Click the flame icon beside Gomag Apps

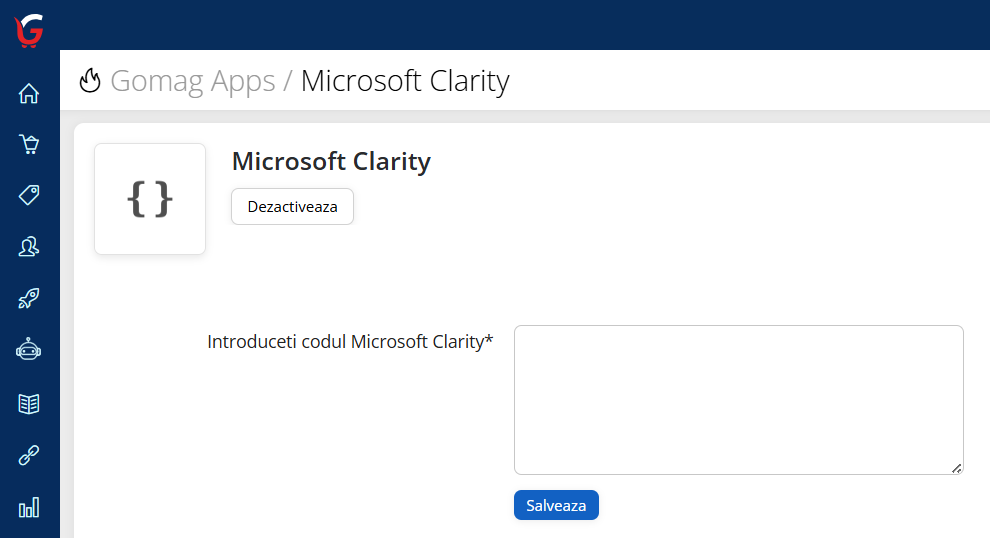tap(90, 80)
